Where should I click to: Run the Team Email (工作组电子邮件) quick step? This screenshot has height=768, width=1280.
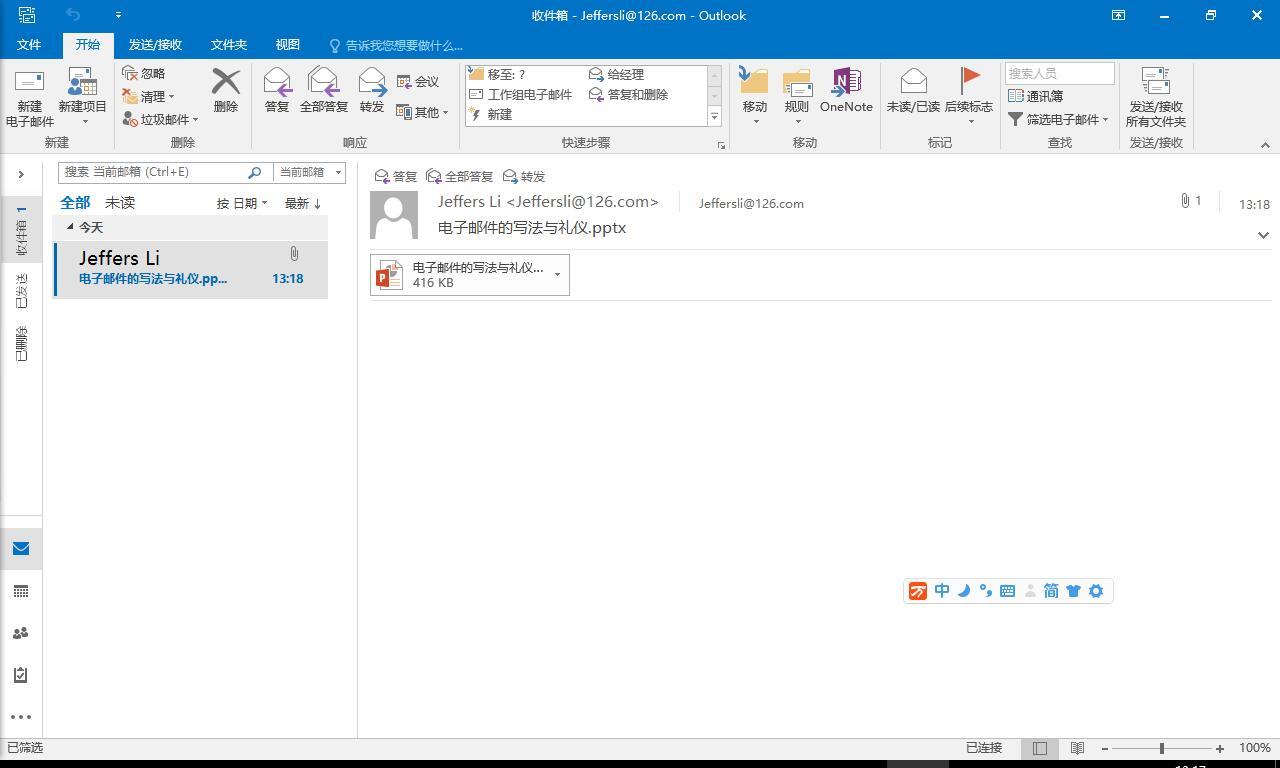click(x=521, y=94)
